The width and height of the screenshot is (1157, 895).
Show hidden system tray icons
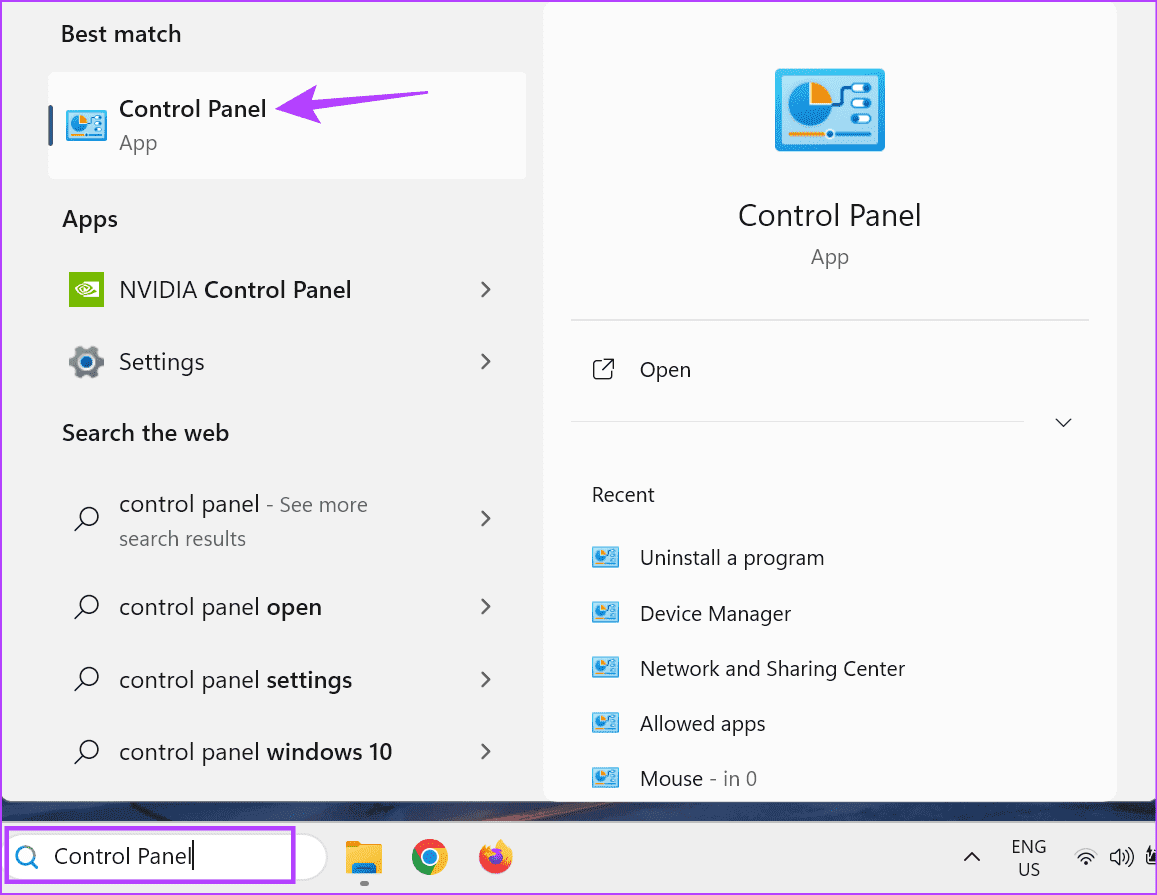(x=972, y=857)
